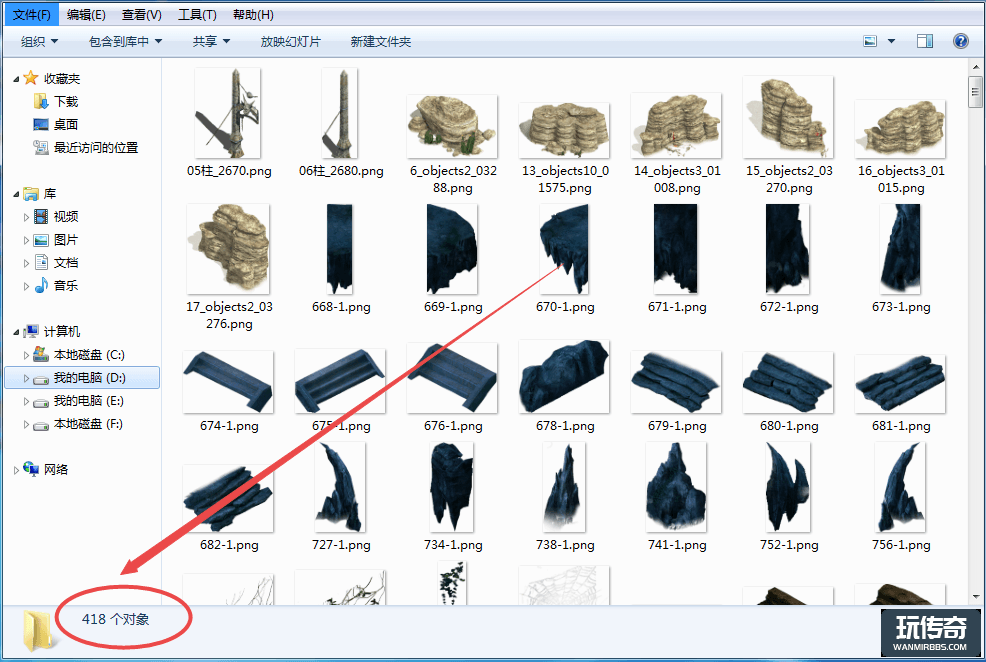Viewport: 986px width, 662px height.
Task: Select the 674-1.png thumbnail
Action: pyautogui.click(x=229, y=382)
